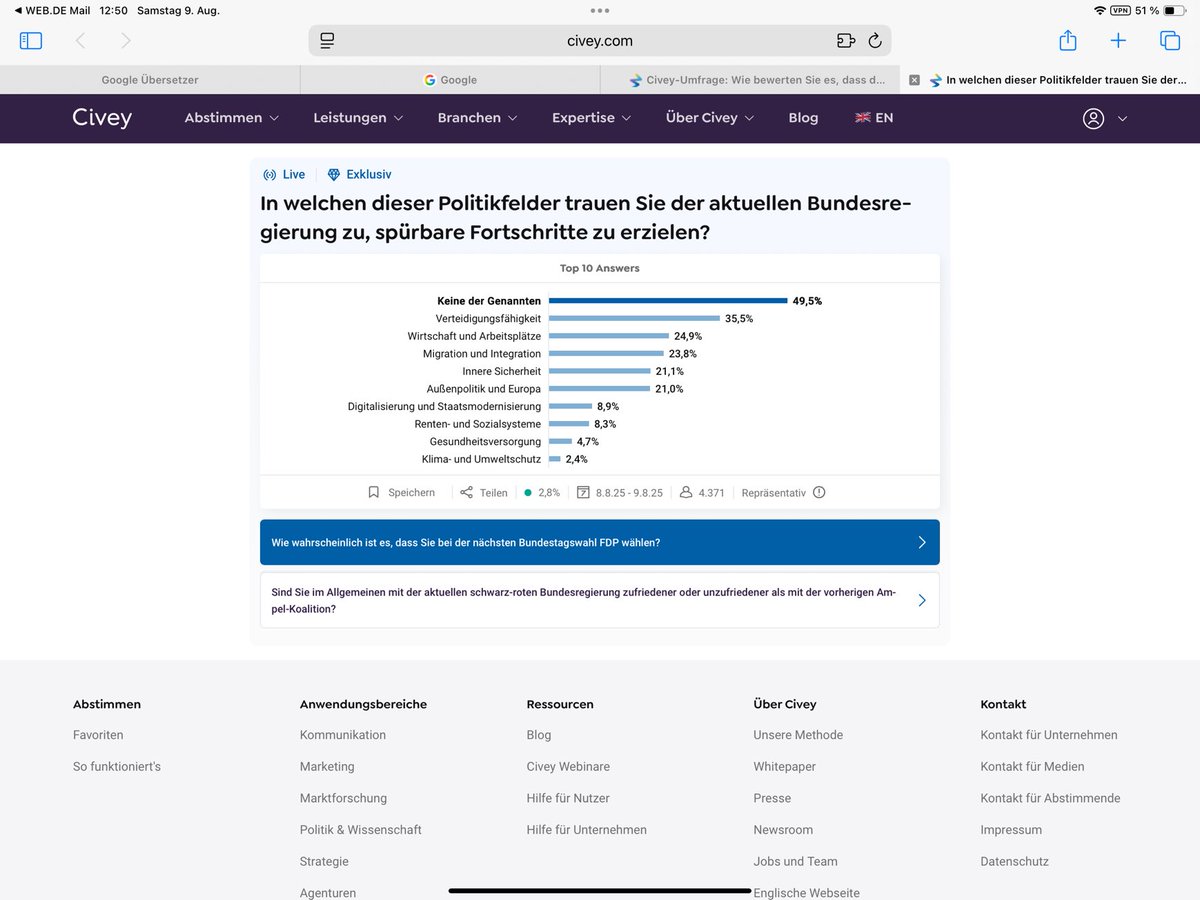The height and width of the screenshot is (900, 1200).
Task: Open the Blog menu item
Action: pyautogui.click(x=803, y=118)
